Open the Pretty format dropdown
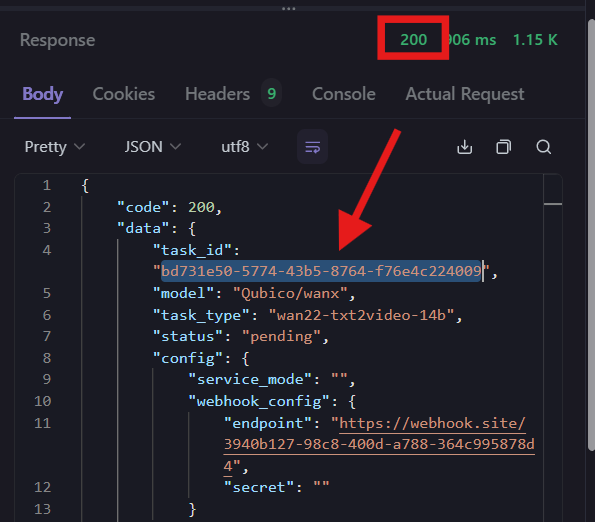Image resolution: width=595 pixels, height=522 pixels. click(x=55, y=147)
